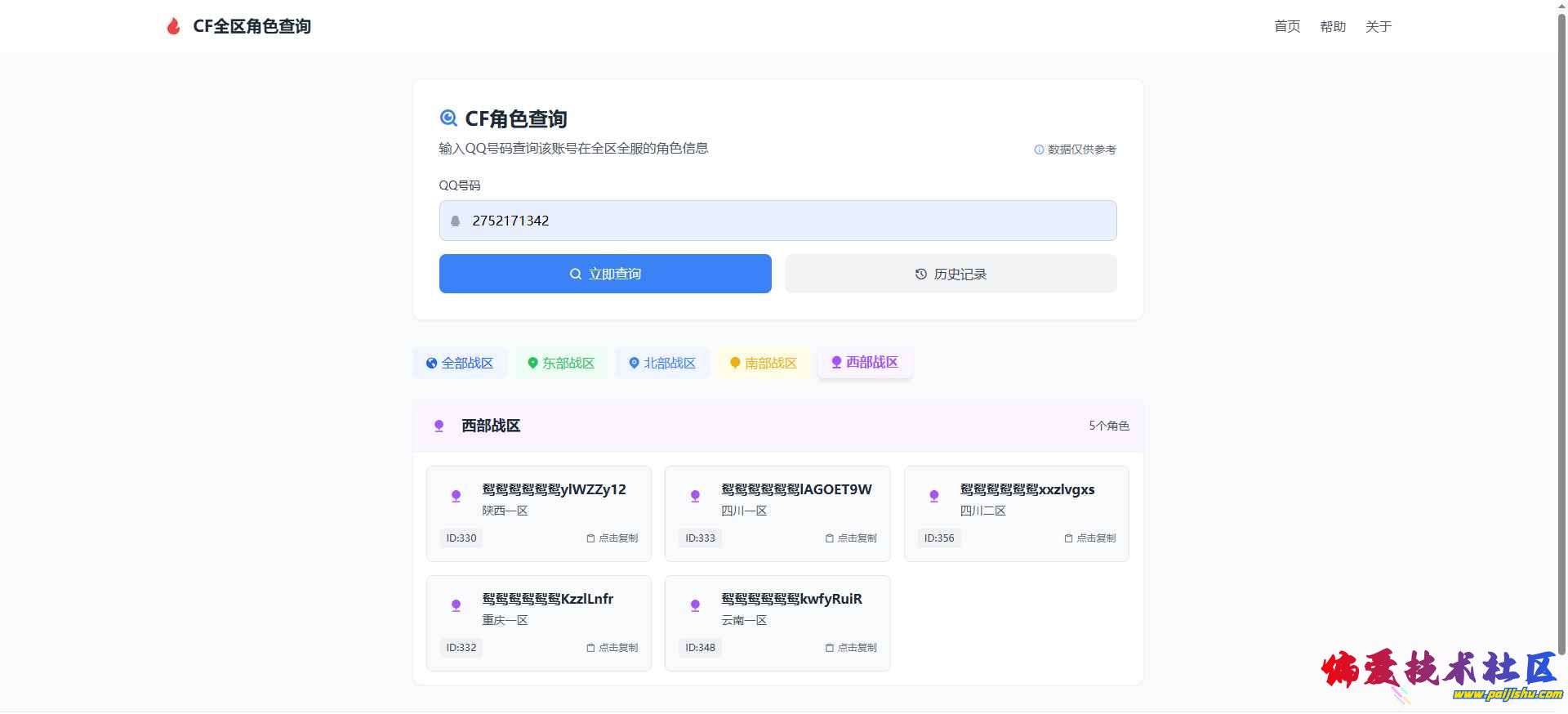Click the flame logo icon in header
1568x714 pixels.
tap(173, 26)
